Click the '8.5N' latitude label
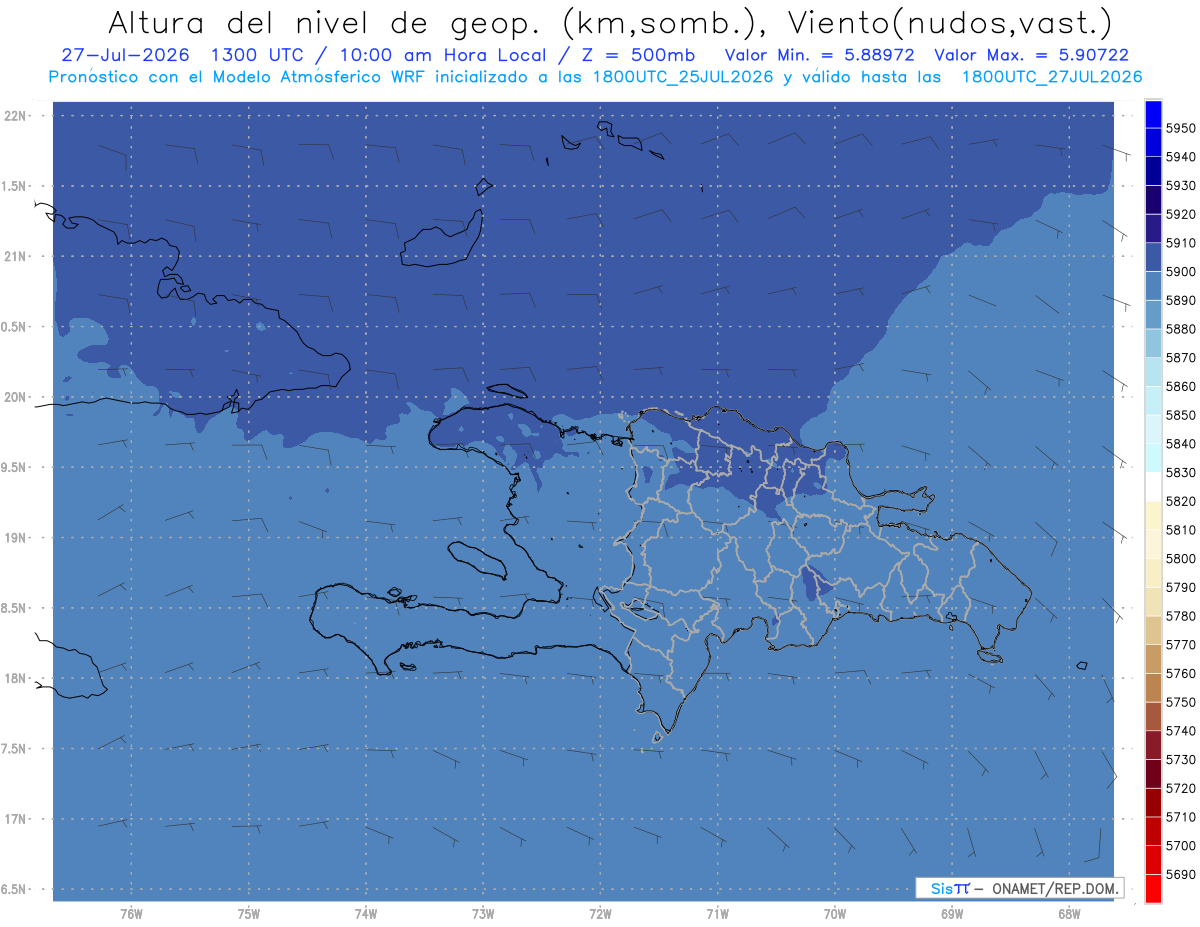 pyautogui.click(x=14, y=608)
